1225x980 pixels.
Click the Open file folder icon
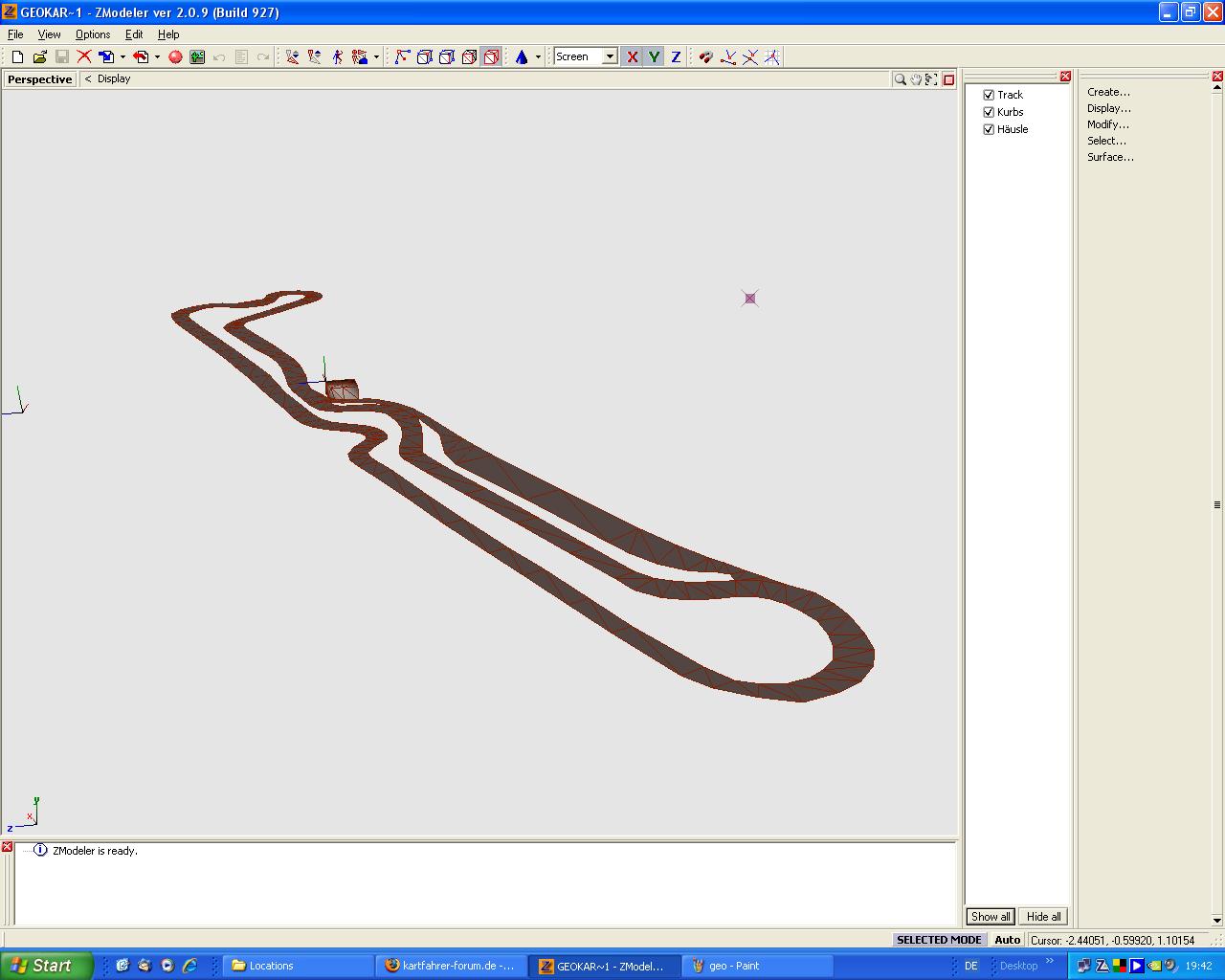tap(39, 57)
